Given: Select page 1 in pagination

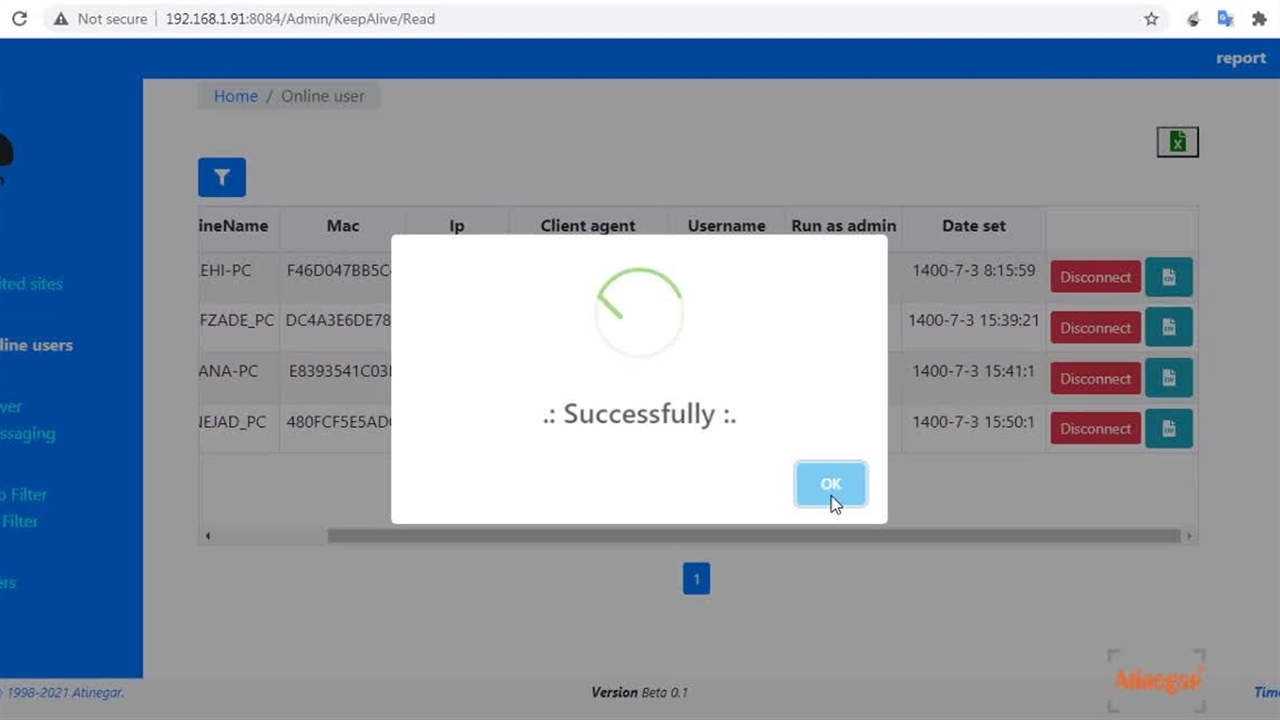Looking at the screenshot, I should click(x=696, y=579).
